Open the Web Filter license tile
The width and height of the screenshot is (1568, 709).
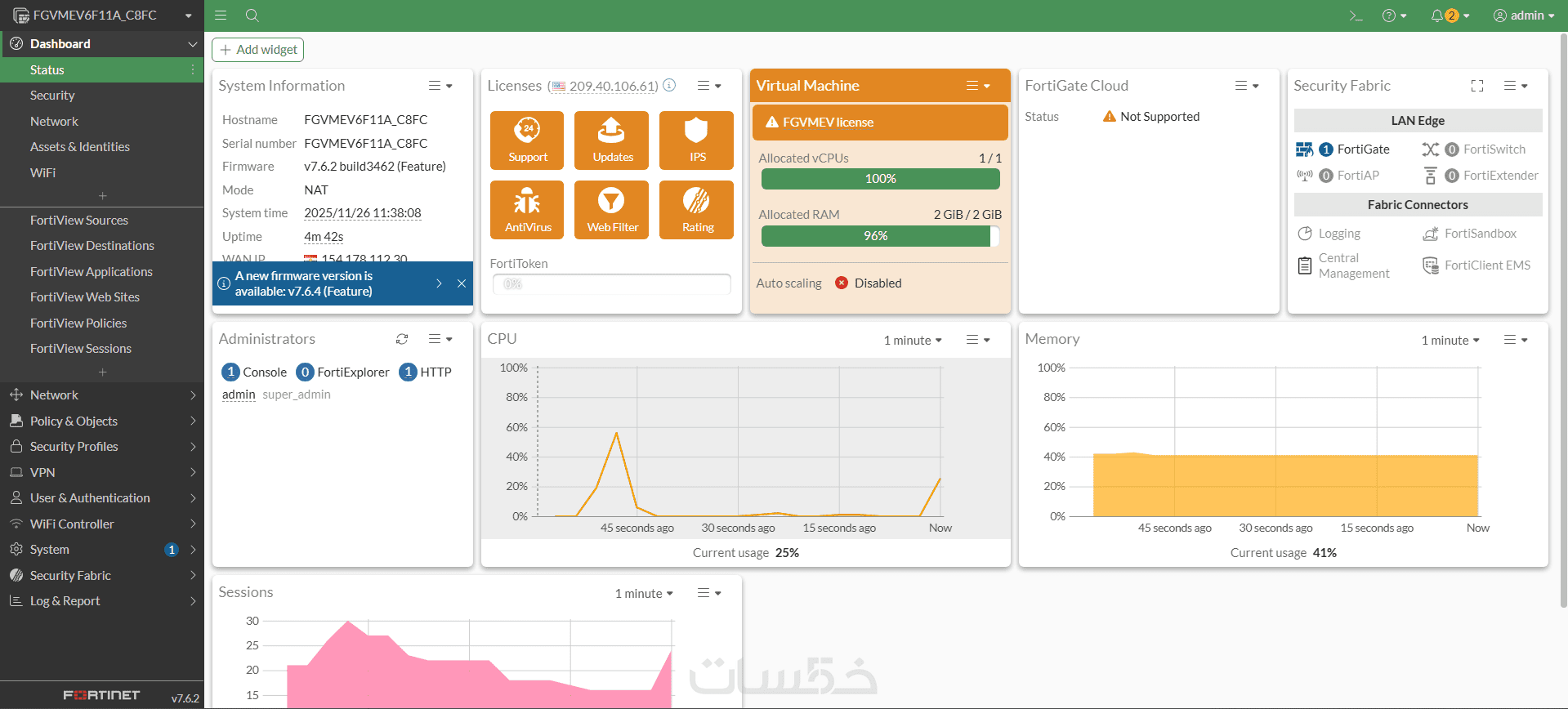612,210
